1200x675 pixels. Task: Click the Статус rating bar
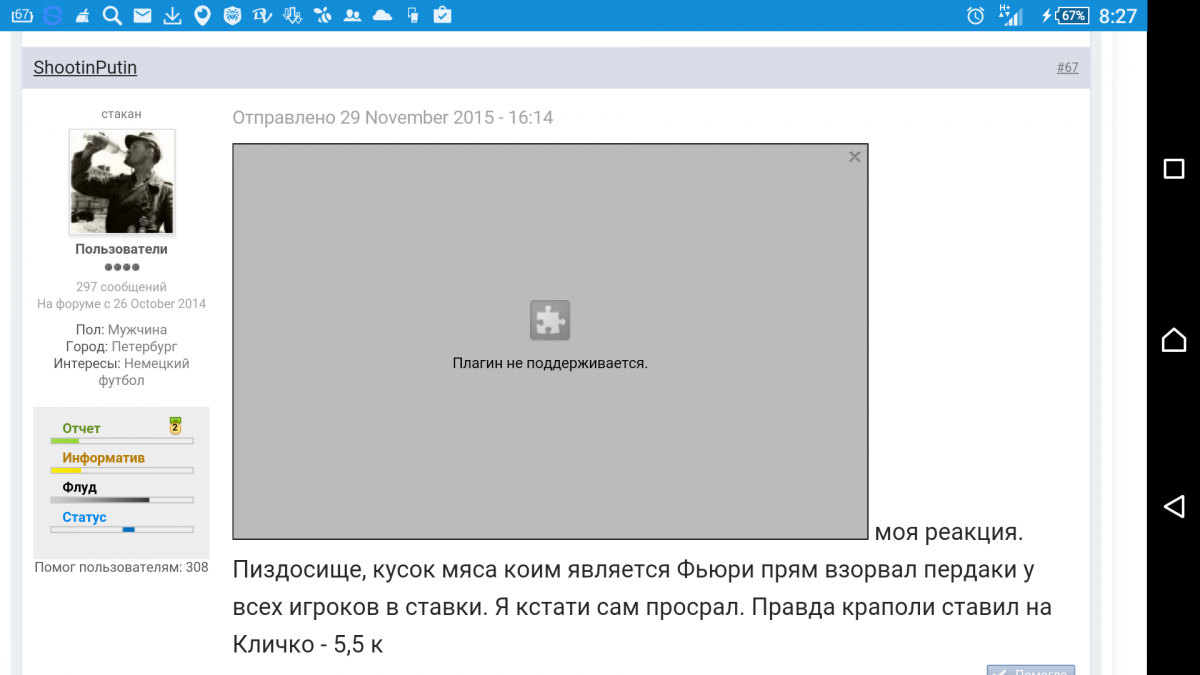point(121,529)
